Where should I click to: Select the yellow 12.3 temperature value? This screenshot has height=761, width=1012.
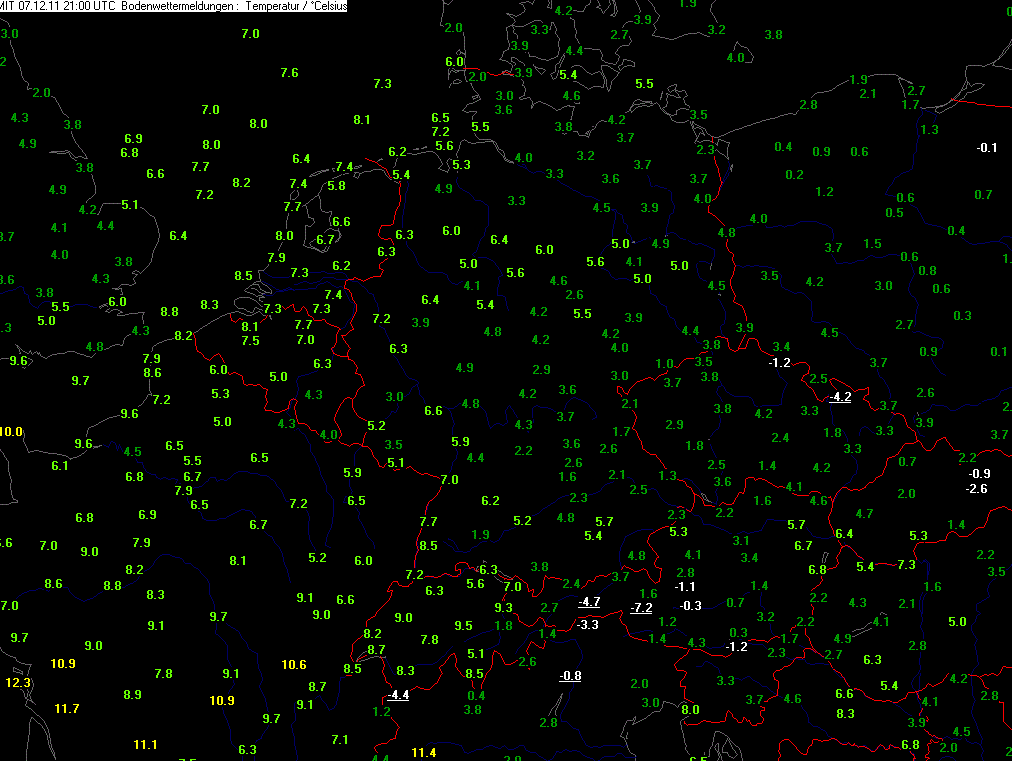click(x=18, y=683)
